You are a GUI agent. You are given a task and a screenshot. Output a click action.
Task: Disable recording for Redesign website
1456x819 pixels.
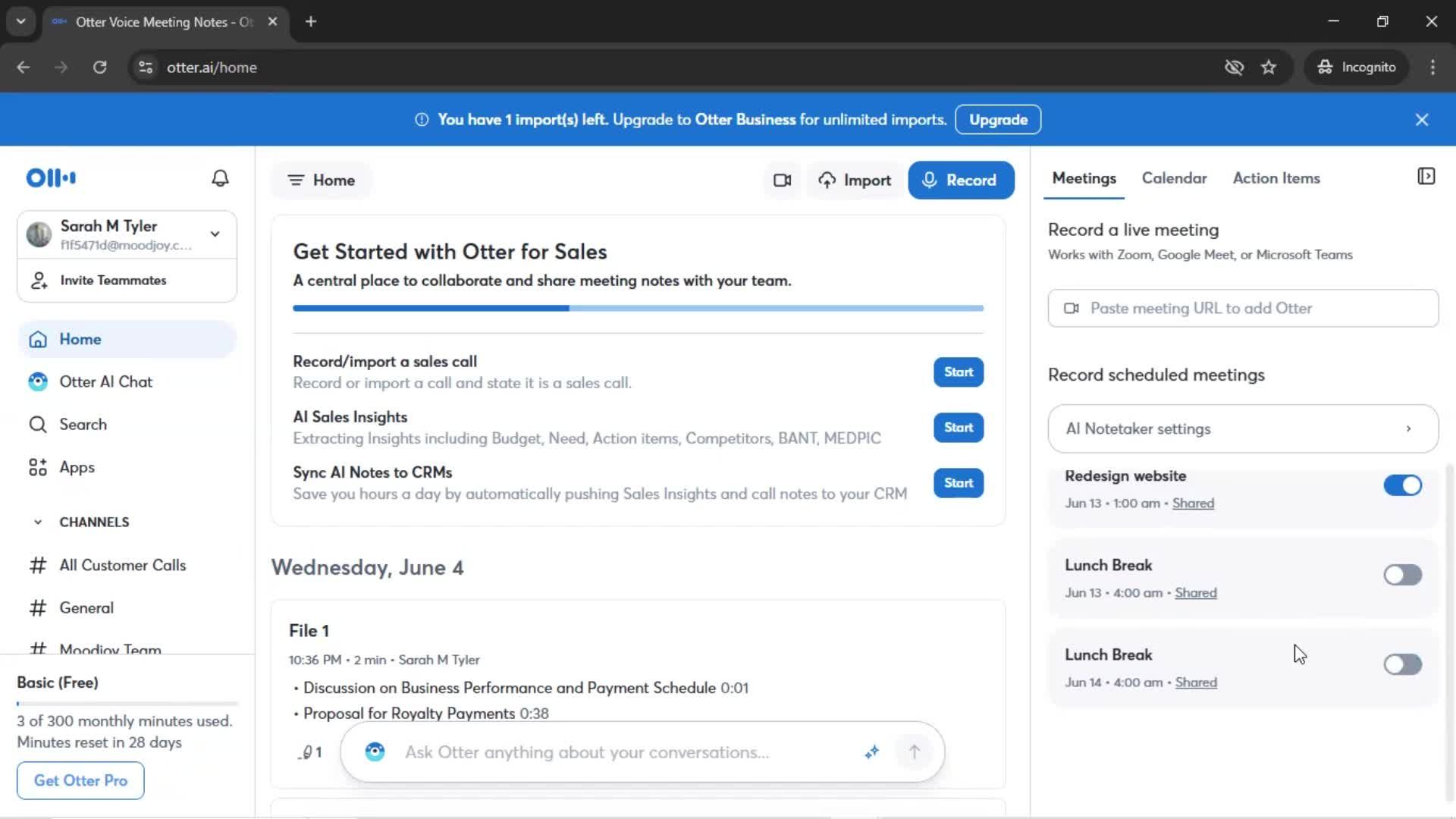tap(1402, 485)
